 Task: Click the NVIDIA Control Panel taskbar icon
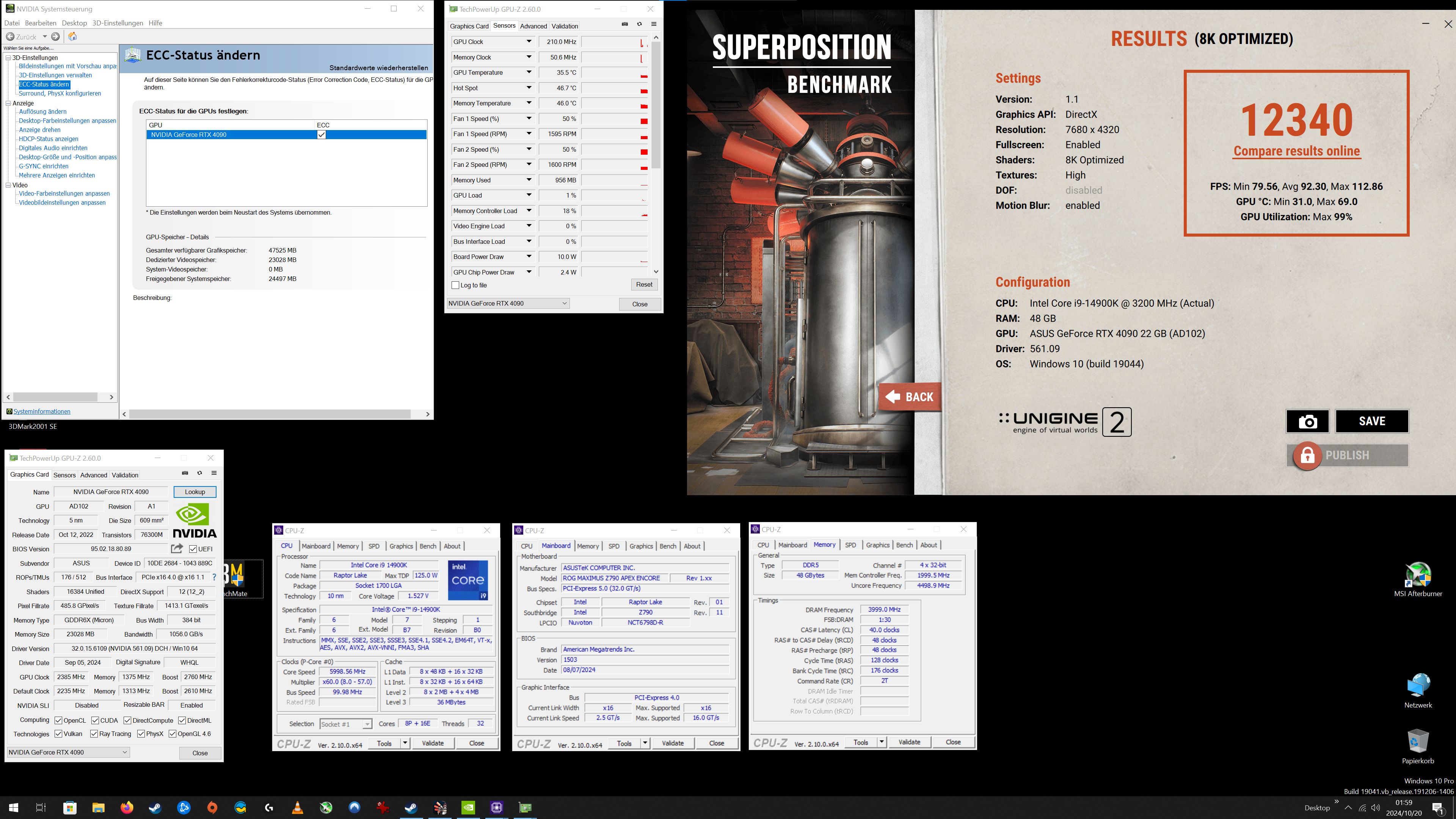[x=468, y=807]
